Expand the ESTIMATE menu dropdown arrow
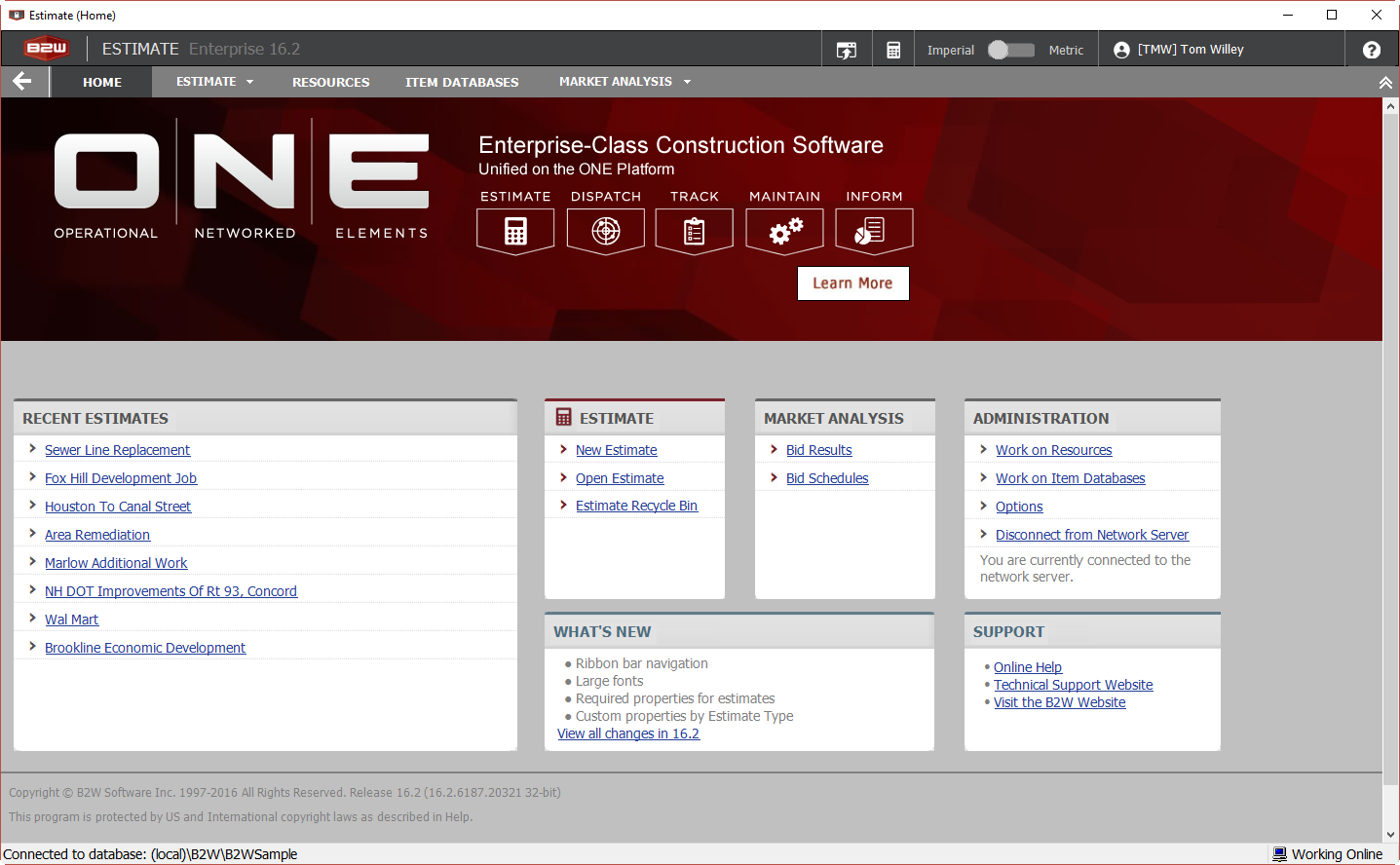 point(250,82)
